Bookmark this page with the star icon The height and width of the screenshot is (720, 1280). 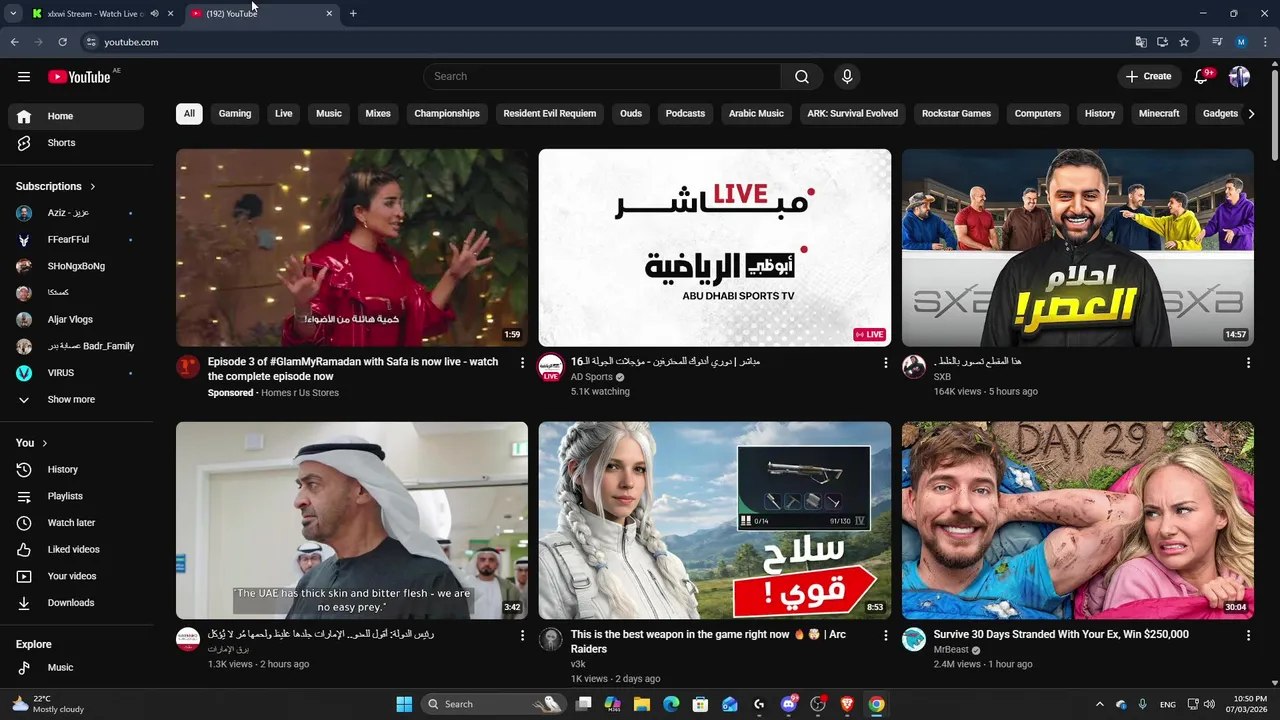1184,42
